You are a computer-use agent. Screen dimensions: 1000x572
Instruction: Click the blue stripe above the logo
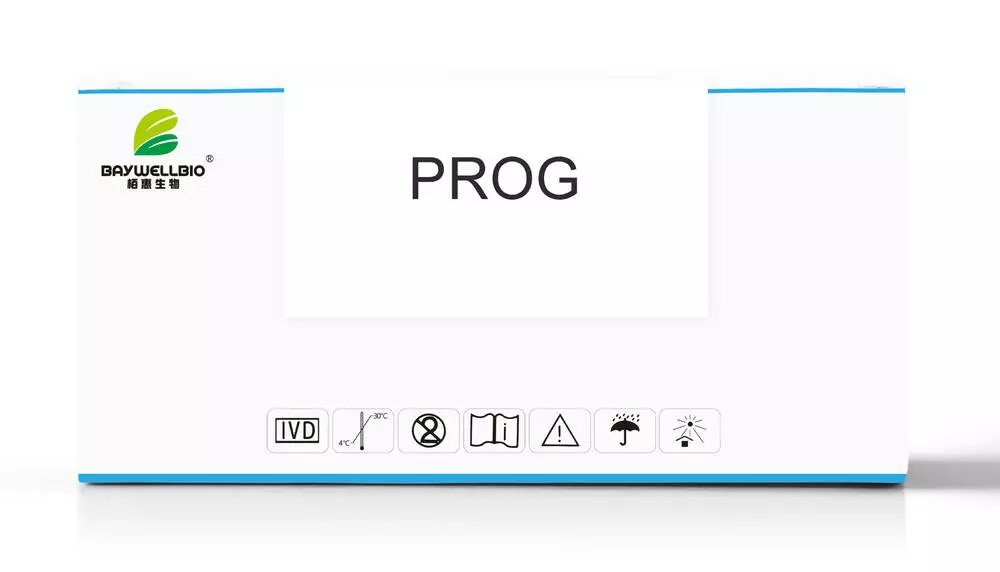[181, 91]
